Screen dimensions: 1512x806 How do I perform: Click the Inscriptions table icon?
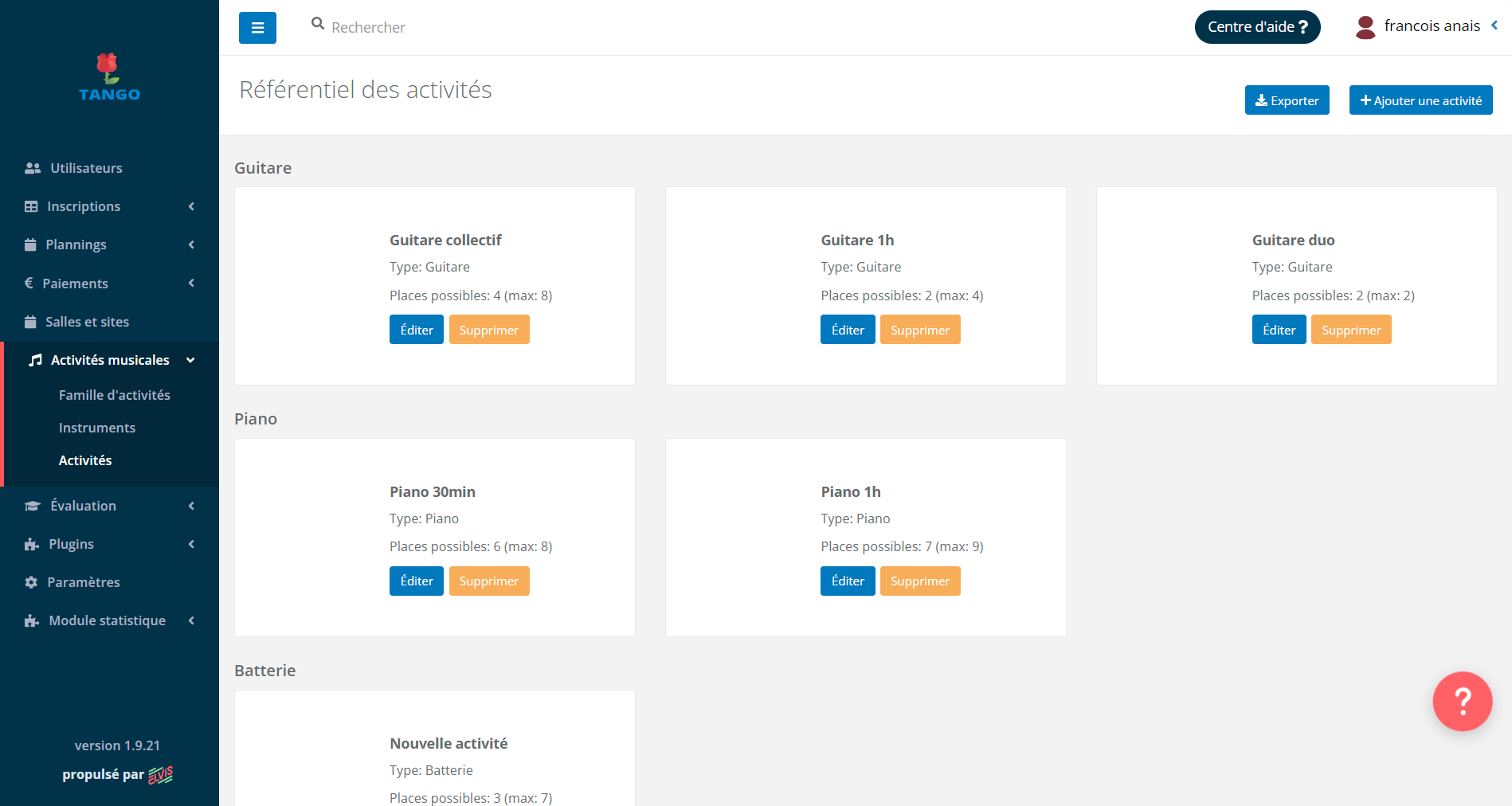pos(31,206)
